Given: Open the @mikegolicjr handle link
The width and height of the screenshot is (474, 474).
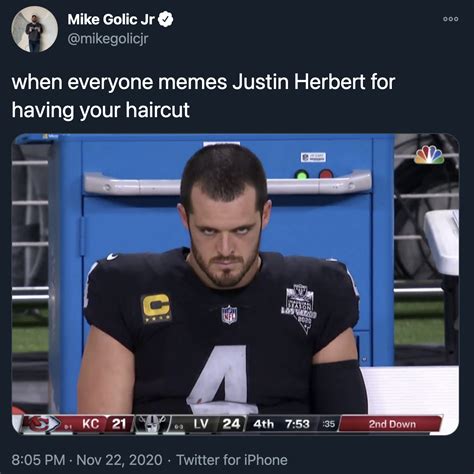Looking at the screenshot, I should coord(108,39).
